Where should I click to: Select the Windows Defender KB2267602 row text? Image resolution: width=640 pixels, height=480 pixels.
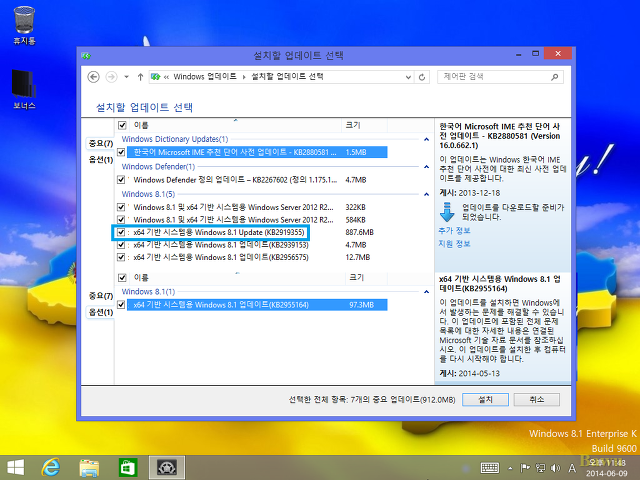[235, 180]
